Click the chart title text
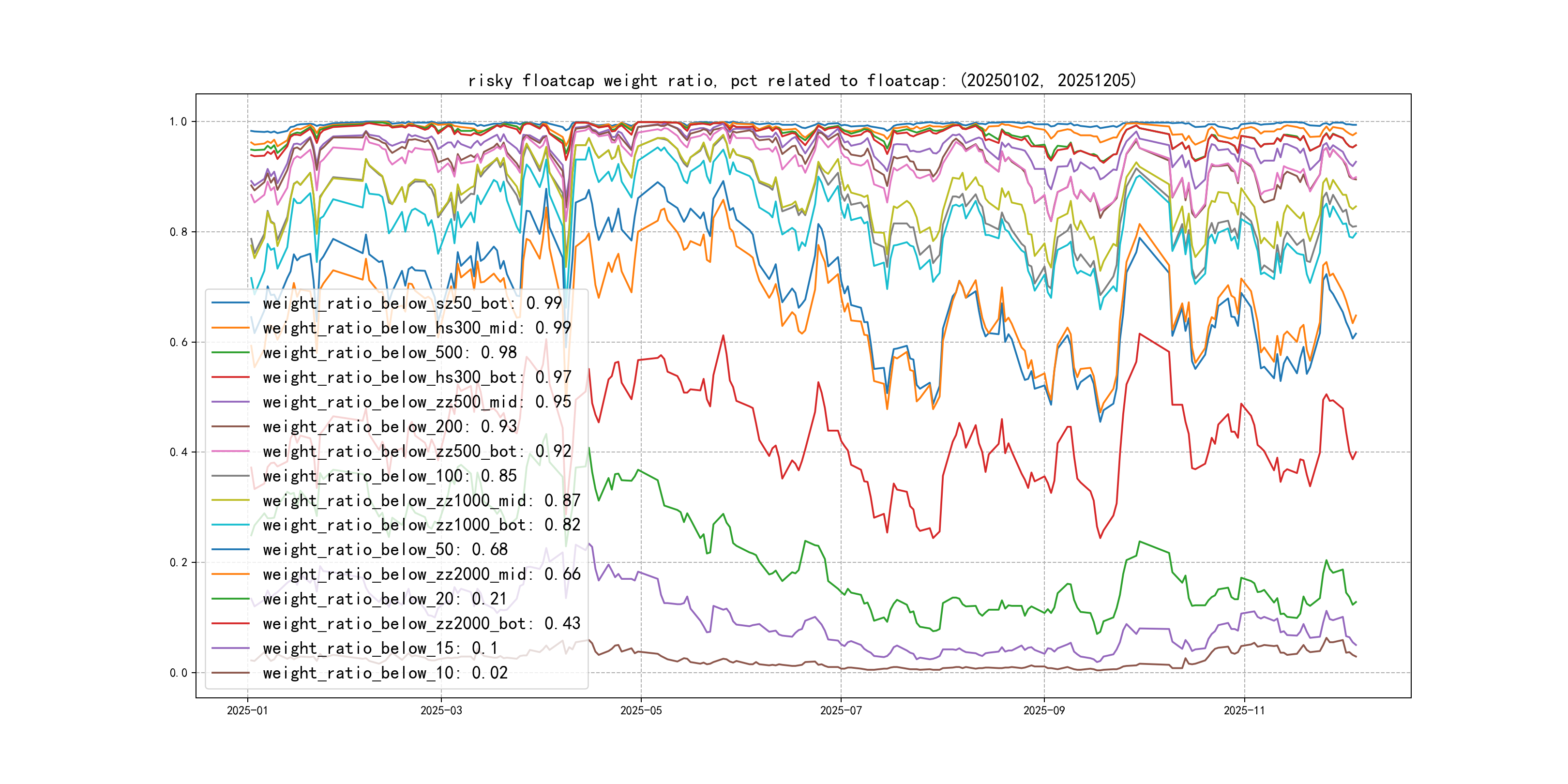This screenshot has height=784, width=1568. pos(801,80)
